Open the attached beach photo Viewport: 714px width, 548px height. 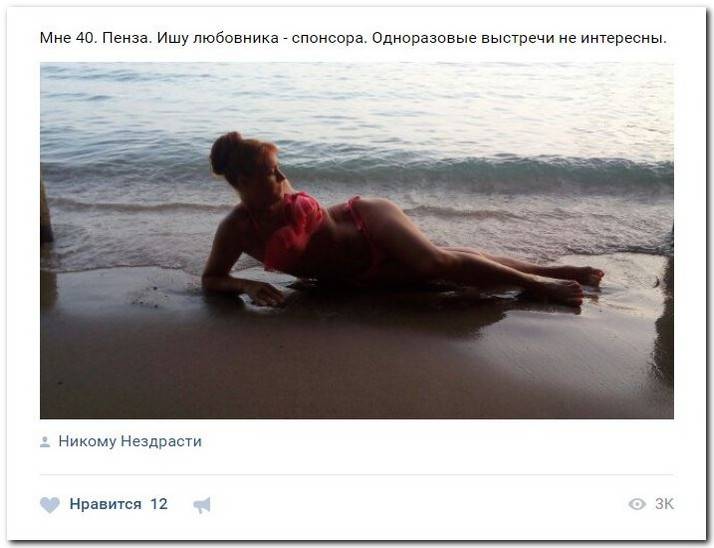point(357,241)
